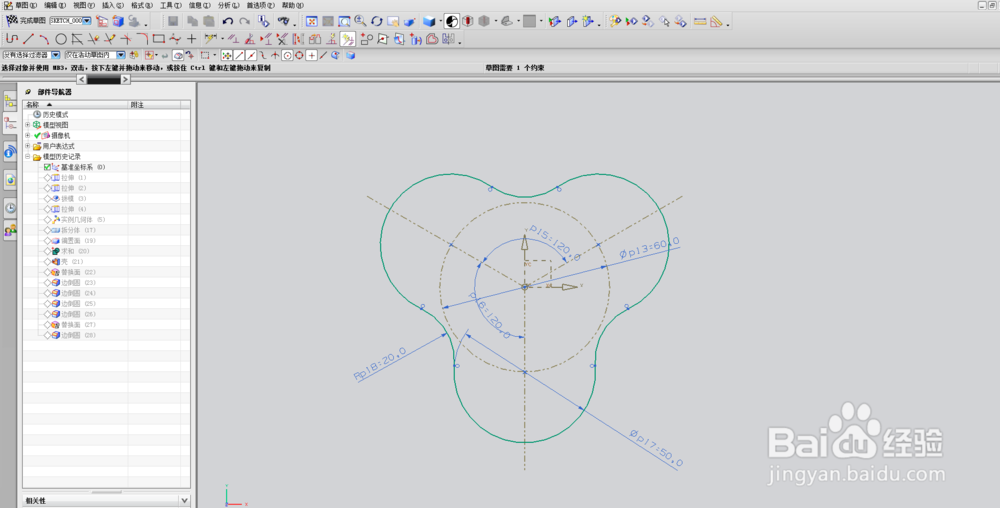Select the Point (plus) sketch tool

coord(191,39)
